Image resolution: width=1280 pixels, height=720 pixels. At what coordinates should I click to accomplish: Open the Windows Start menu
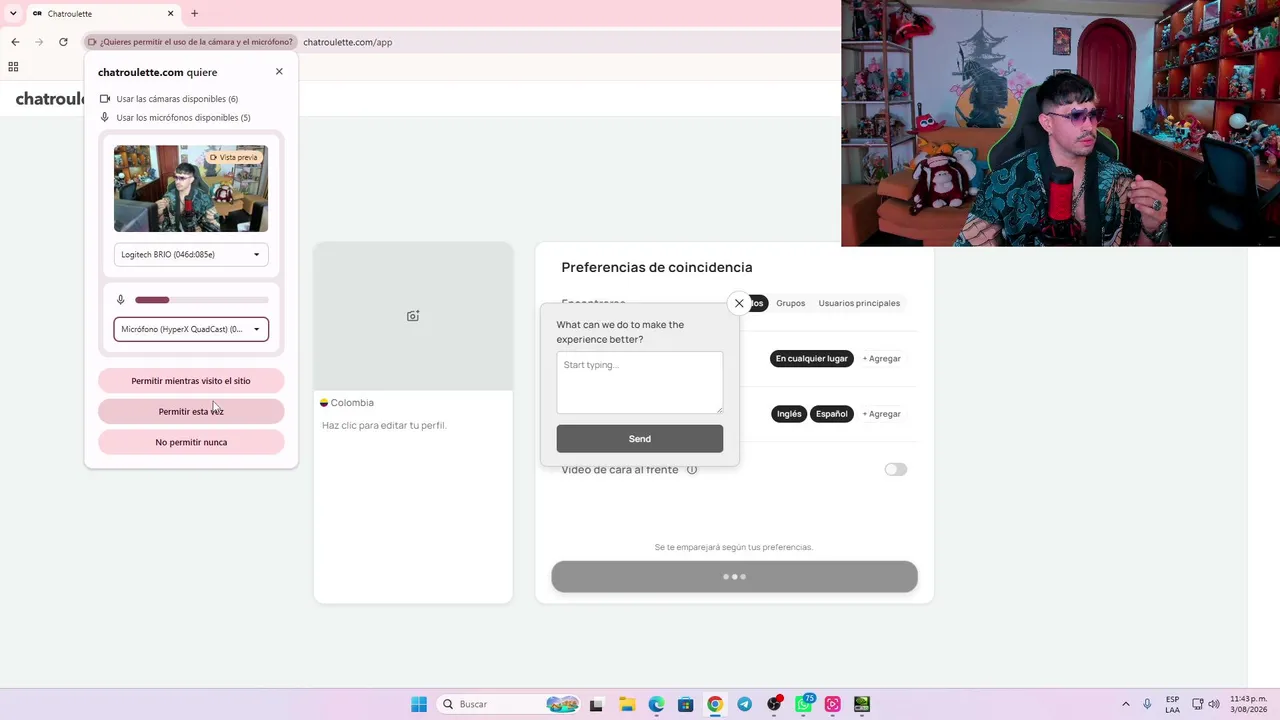point(419,704)
